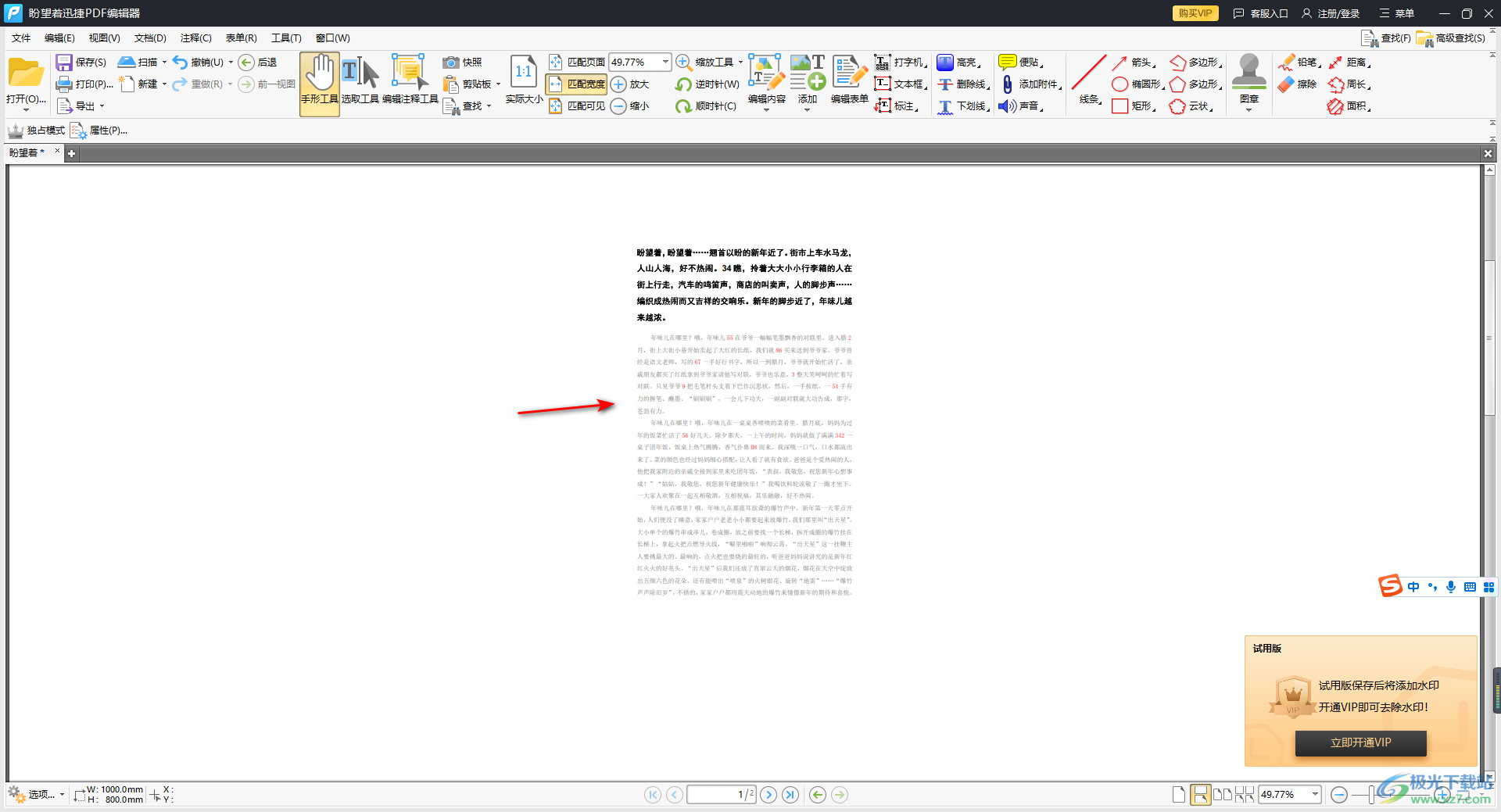
Task: Expand the Undo (撤销) history dropdown arrow
Action: pyautogui.click(x=231, y=62)
